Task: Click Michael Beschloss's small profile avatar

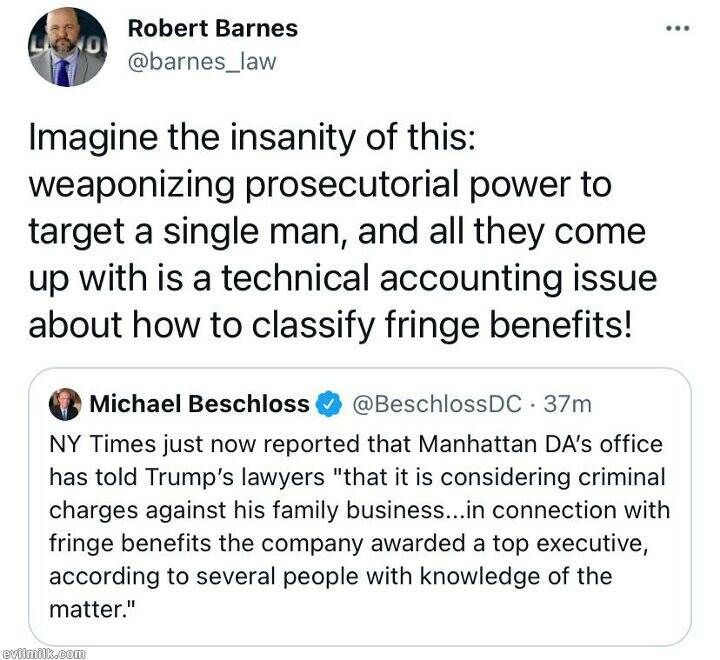Action: (69, 403)
